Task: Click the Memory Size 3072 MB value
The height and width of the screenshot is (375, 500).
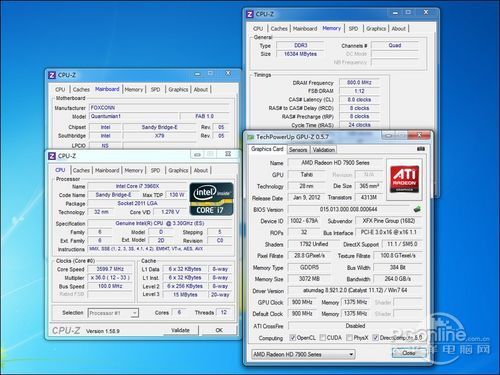Action: [309, 279]
